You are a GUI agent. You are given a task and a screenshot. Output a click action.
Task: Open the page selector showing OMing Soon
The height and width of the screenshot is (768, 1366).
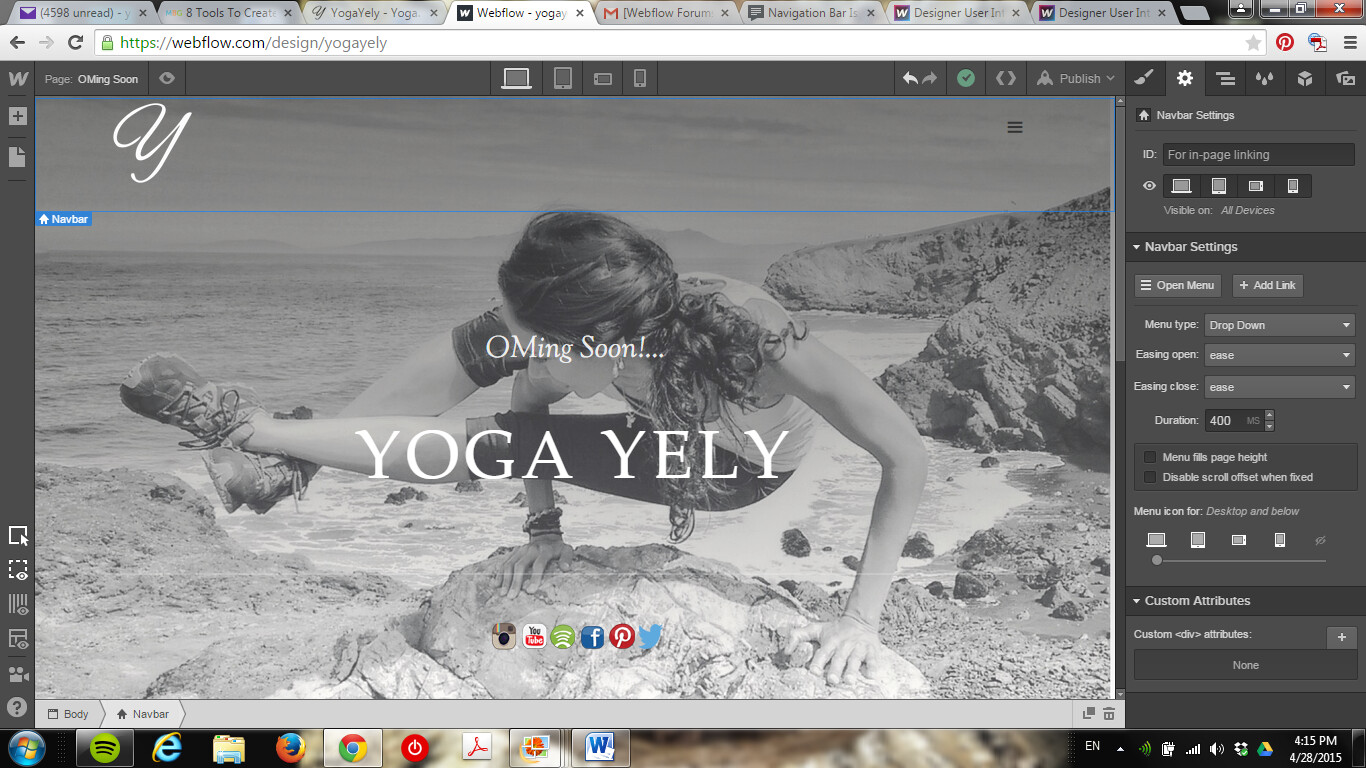click(92, 79)
